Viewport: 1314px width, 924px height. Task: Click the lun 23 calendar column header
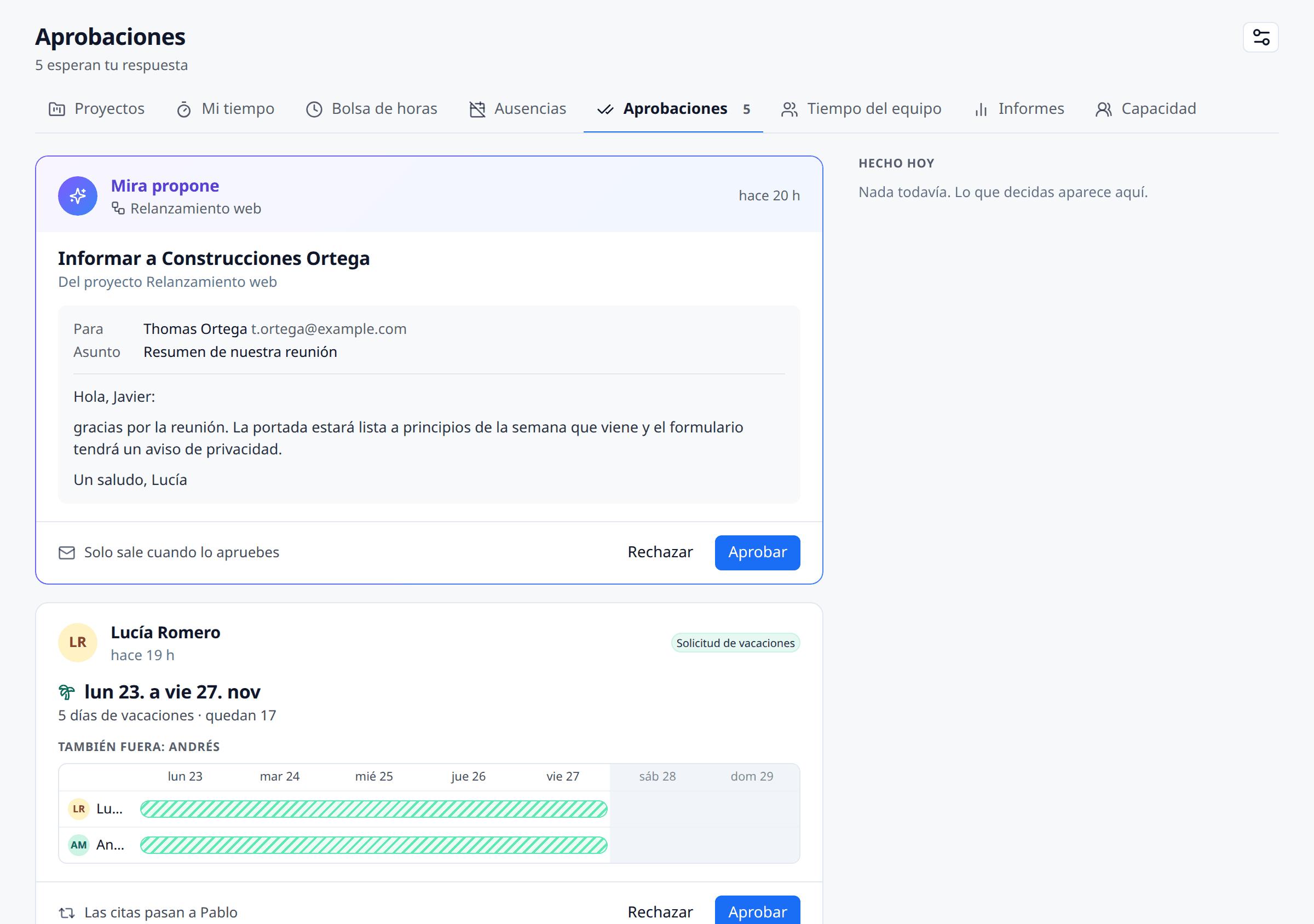(185, 776)
